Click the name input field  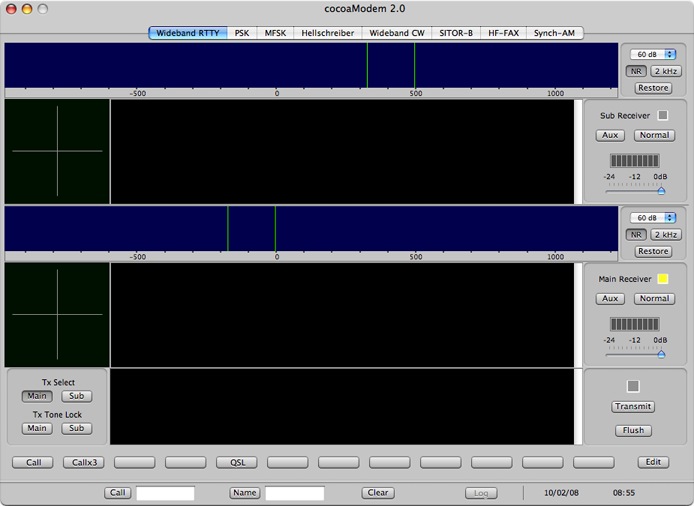tap(294, 493)
